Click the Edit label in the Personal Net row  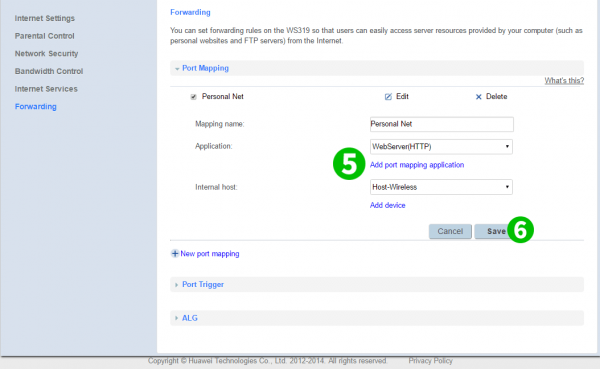[x=402, y=96]
